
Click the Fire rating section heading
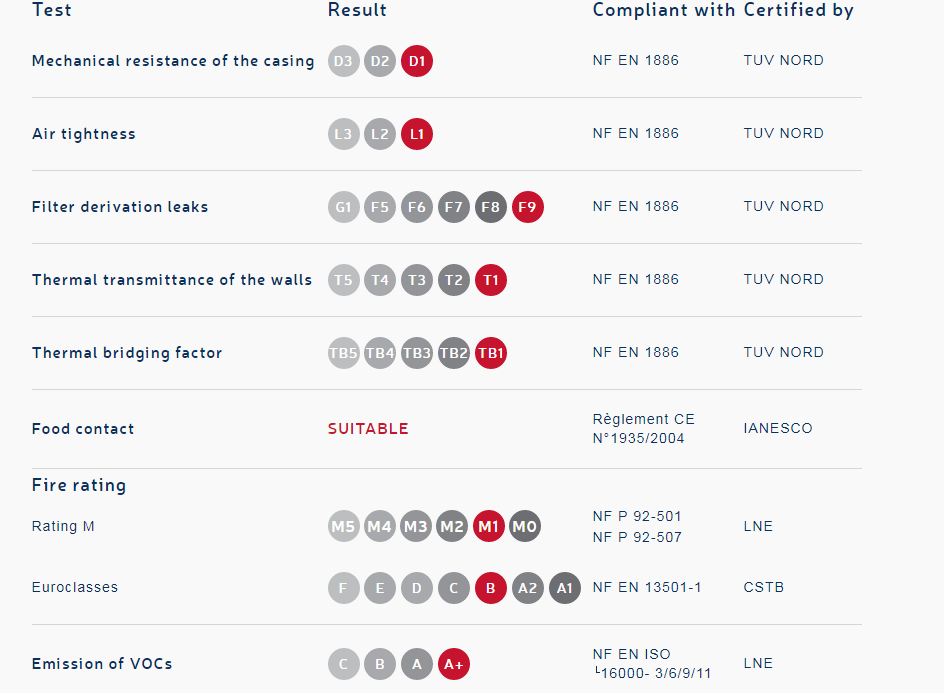click(x=79, y=485)
